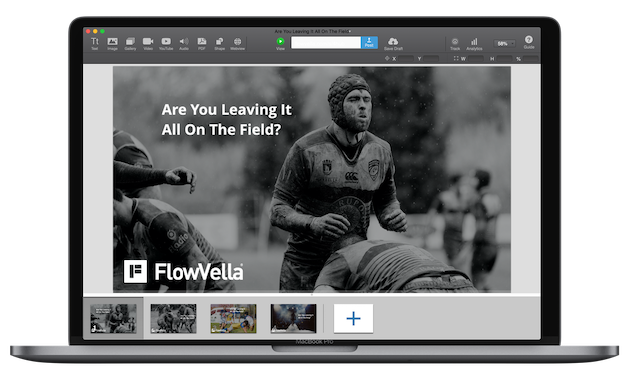Insert an Image from the toolbar
Viewport: 628px width, 371px height.
point(112,43)
